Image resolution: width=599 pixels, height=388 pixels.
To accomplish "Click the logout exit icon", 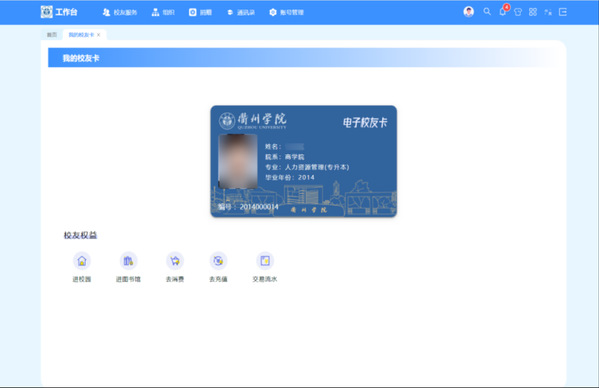I will [x=563, y=12].
